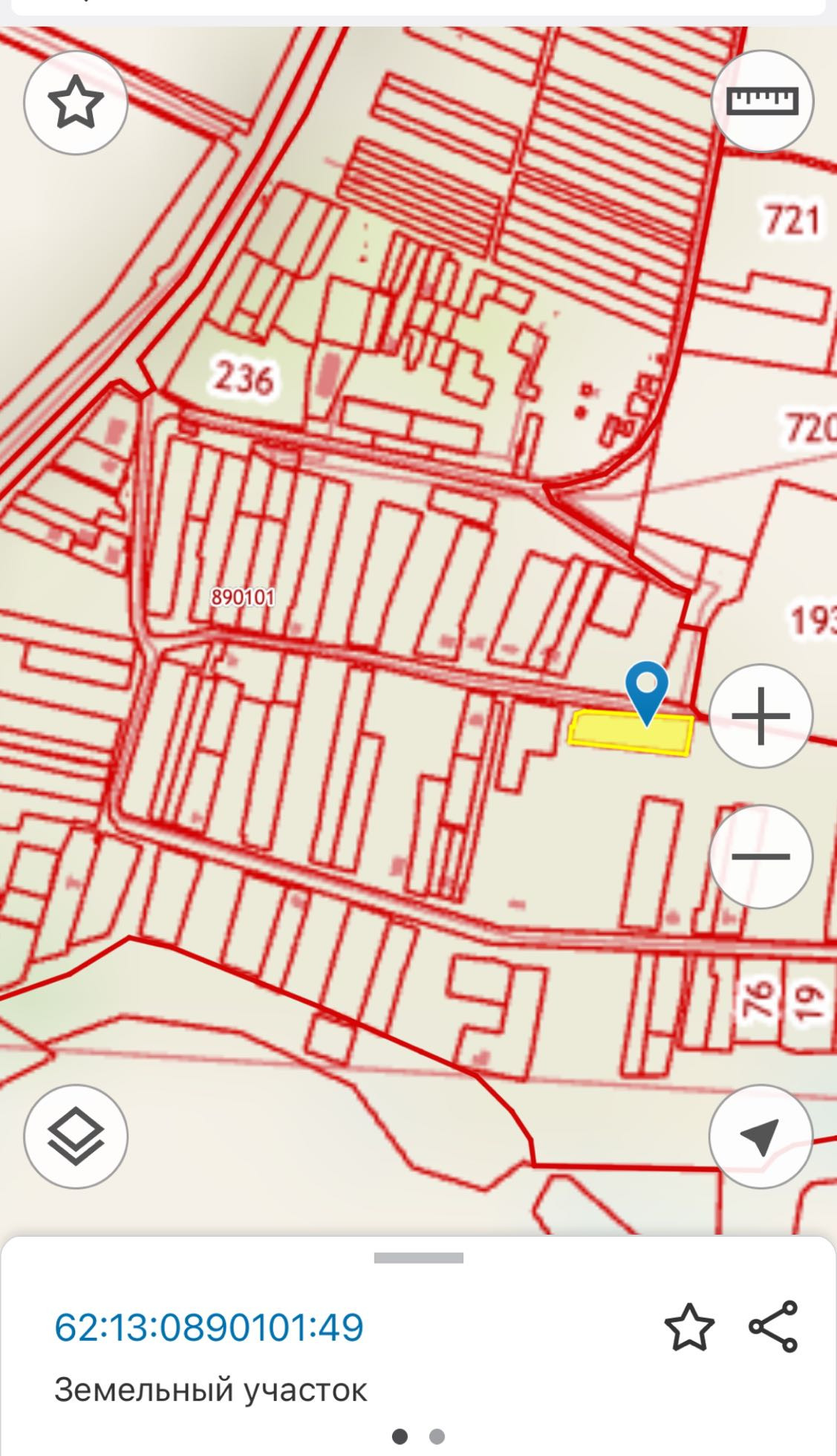Screen dimensions: 837x1456
Task: Expand the bottom sheet drag handle
Action: coord(419,1258)
